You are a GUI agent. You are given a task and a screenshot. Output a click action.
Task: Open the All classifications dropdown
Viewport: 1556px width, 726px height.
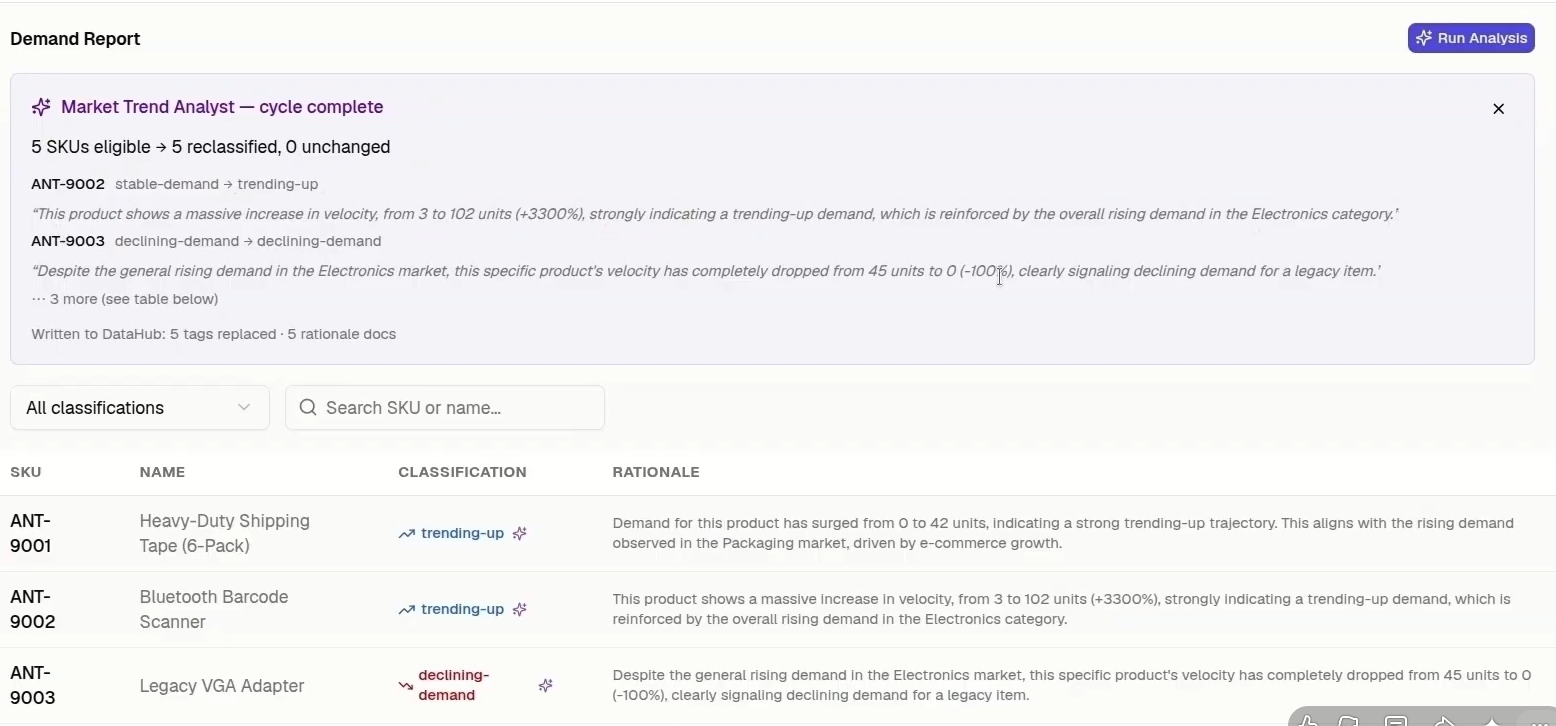tap(140, 408)
